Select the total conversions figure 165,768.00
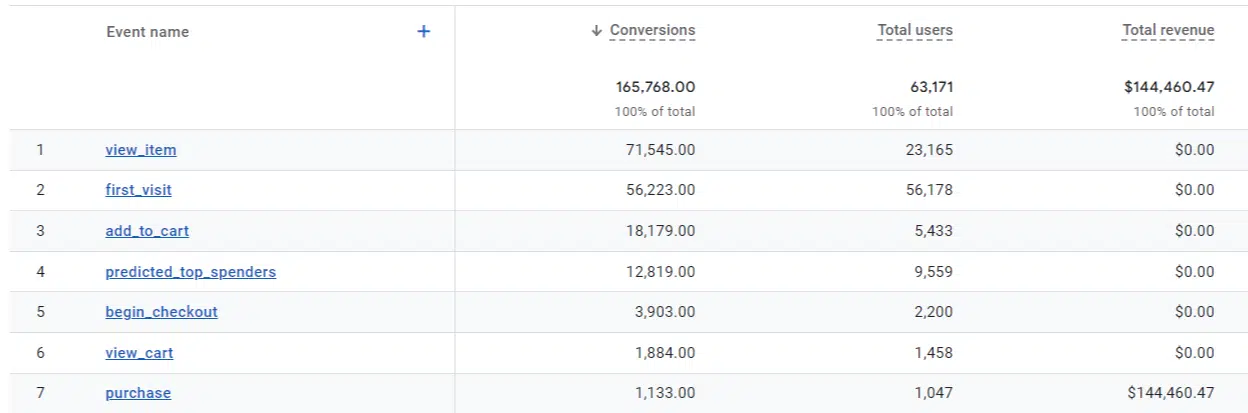 (655, 87)
